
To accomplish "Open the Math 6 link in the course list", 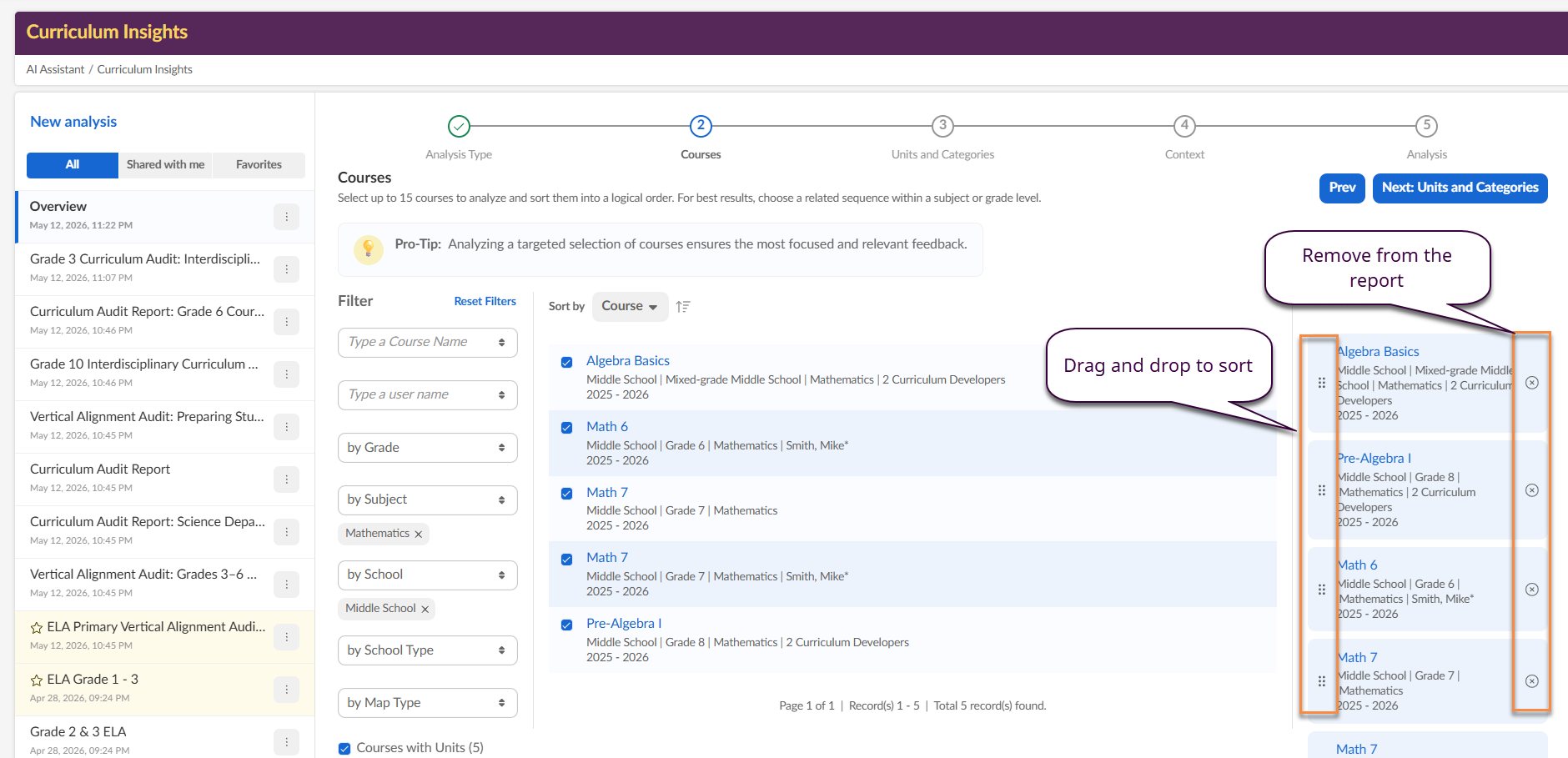I will (607, 427).
